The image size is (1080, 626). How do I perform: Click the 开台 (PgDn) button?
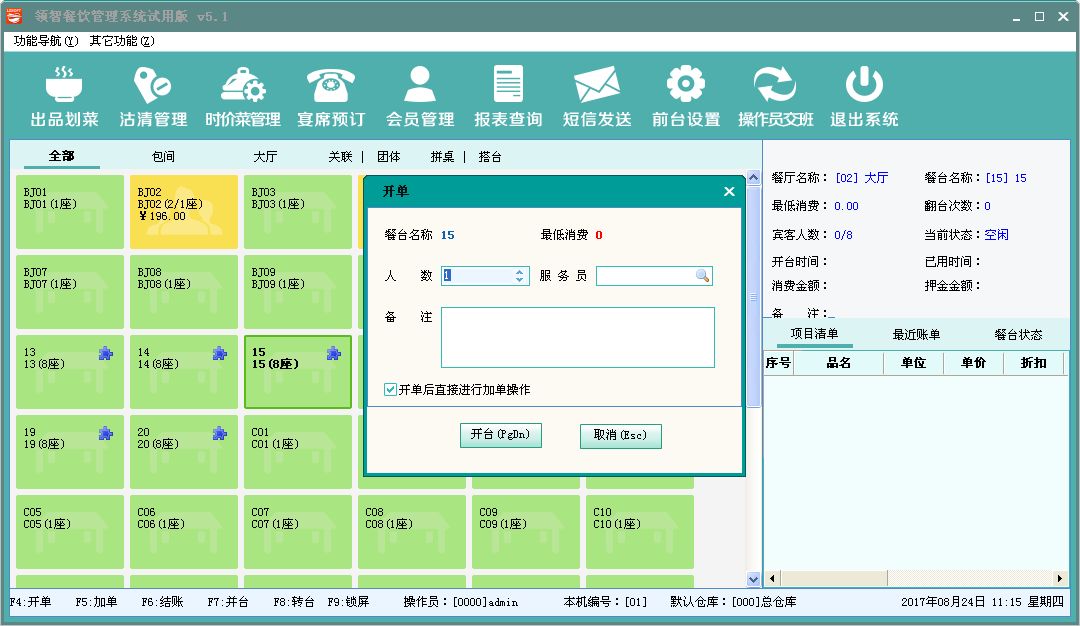click(500, 435)
